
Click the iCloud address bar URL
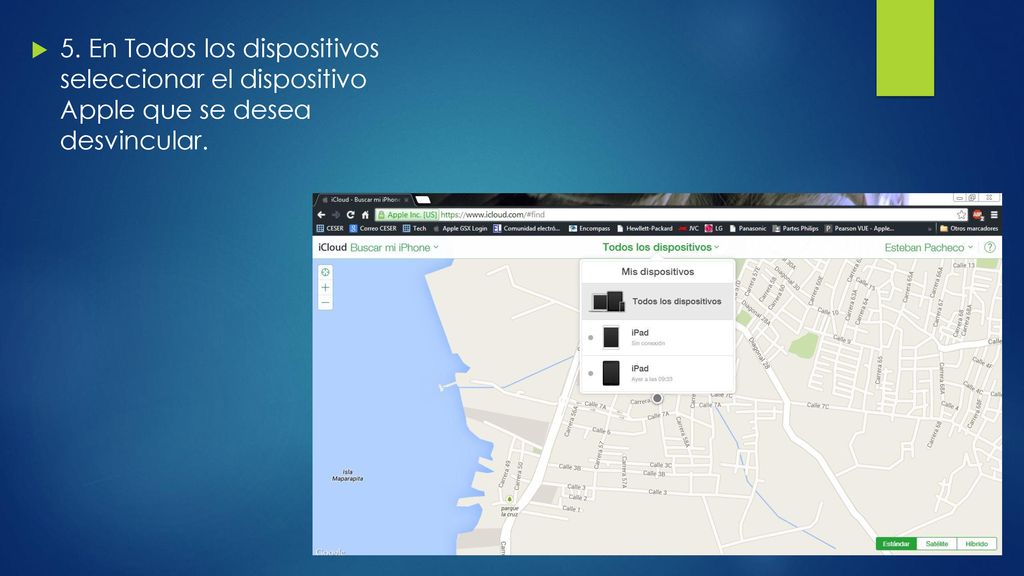coord(492,215)
